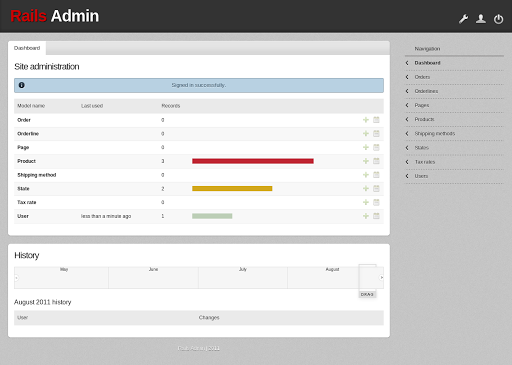The image size is (512, 365).
Task: Open the Product model link
Action: pyautogui.click(x=27, y=161)
